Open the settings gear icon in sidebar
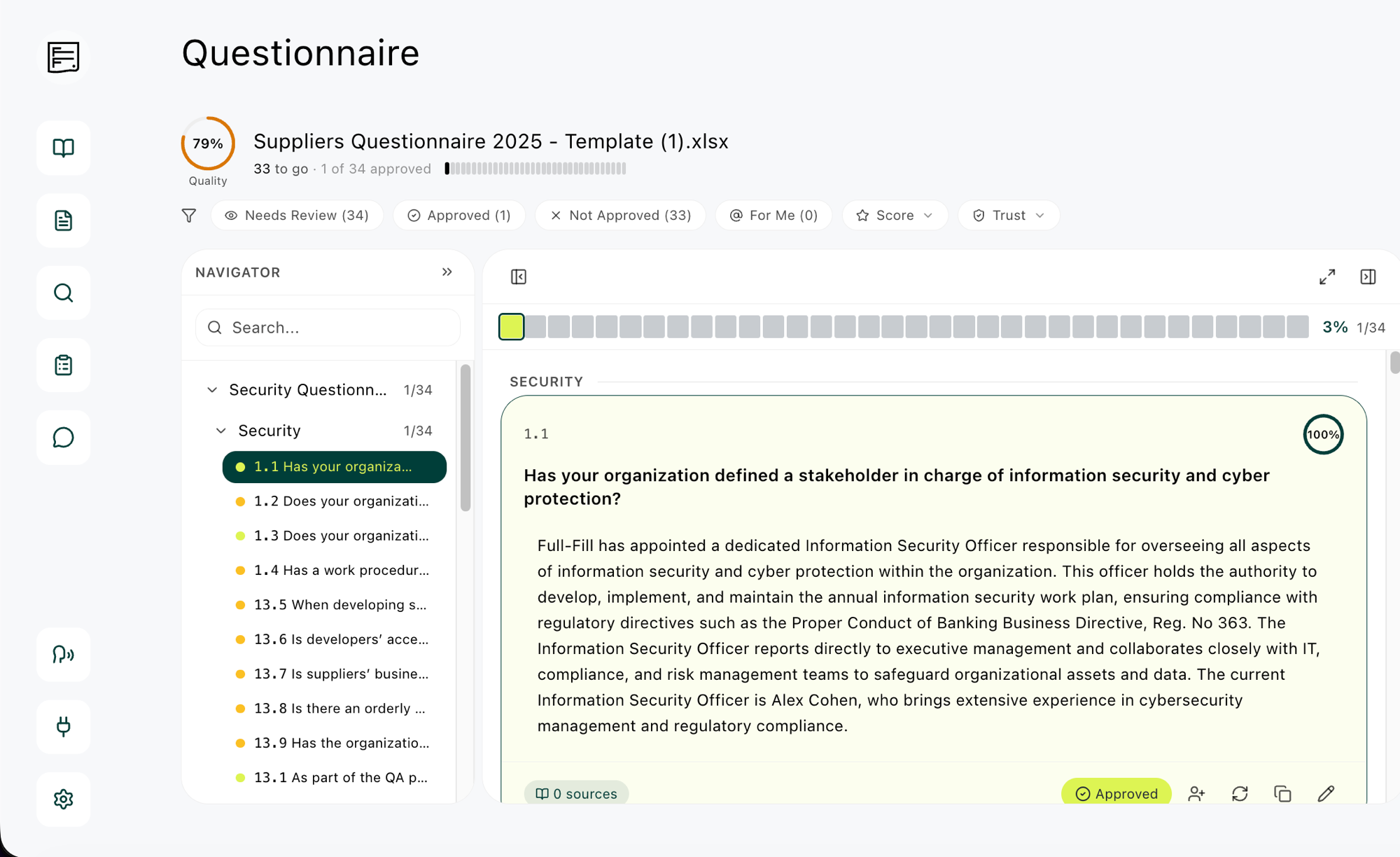 (x=63, y=799)
